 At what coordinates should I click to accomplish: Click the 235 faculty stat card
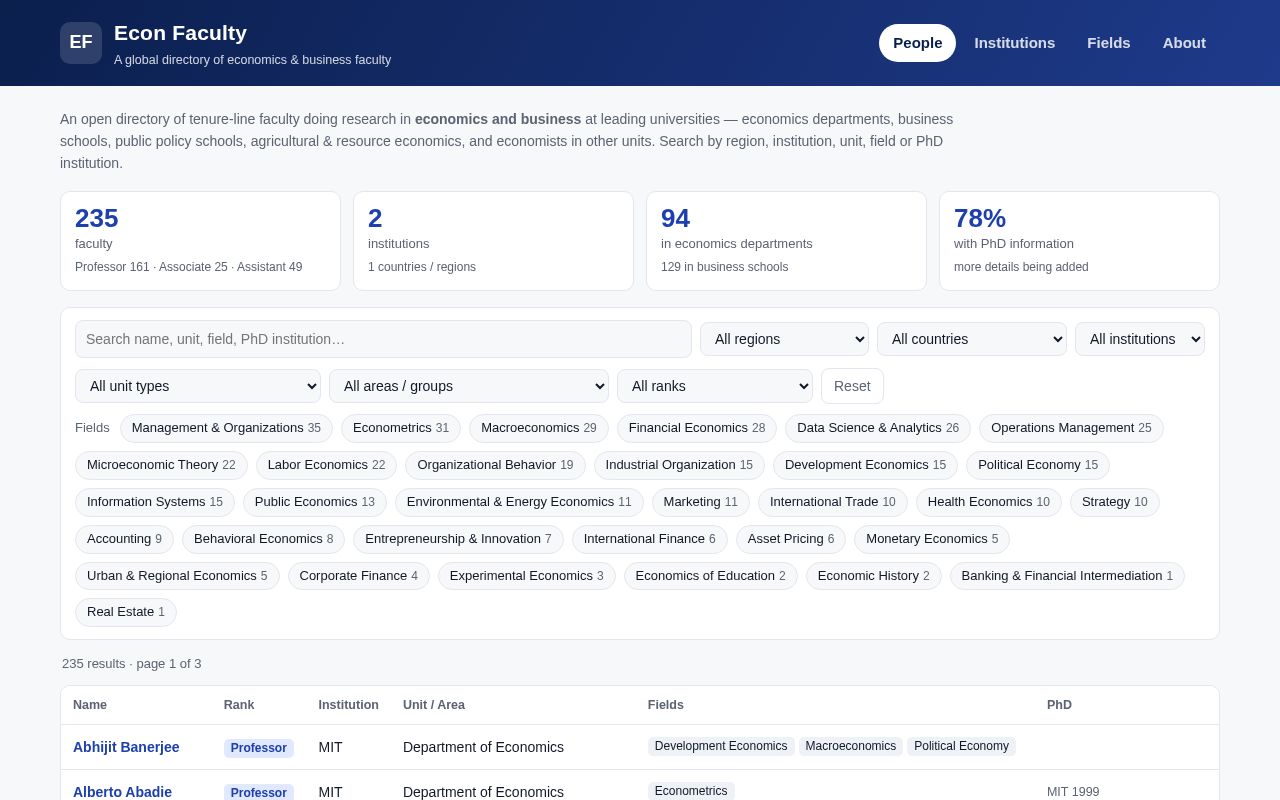pos(200,241)
